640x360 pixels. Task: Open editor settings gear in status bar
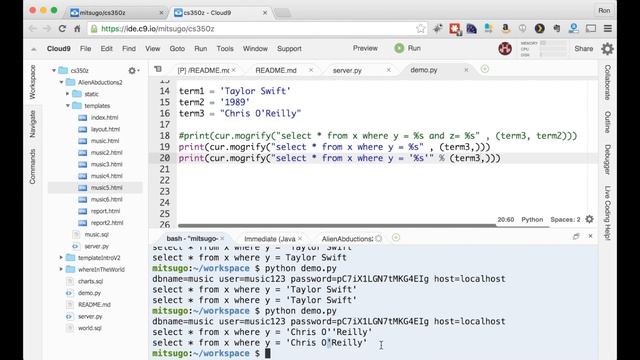tap(589, 219)
